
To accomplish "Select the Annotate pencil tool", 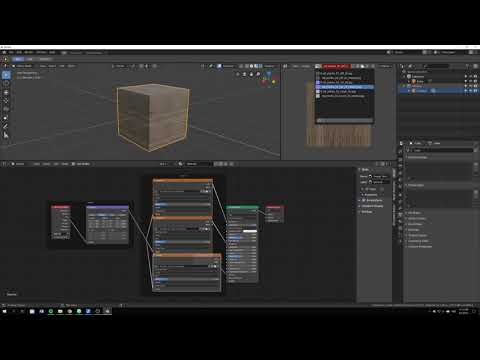I will [x=6, y=126].
